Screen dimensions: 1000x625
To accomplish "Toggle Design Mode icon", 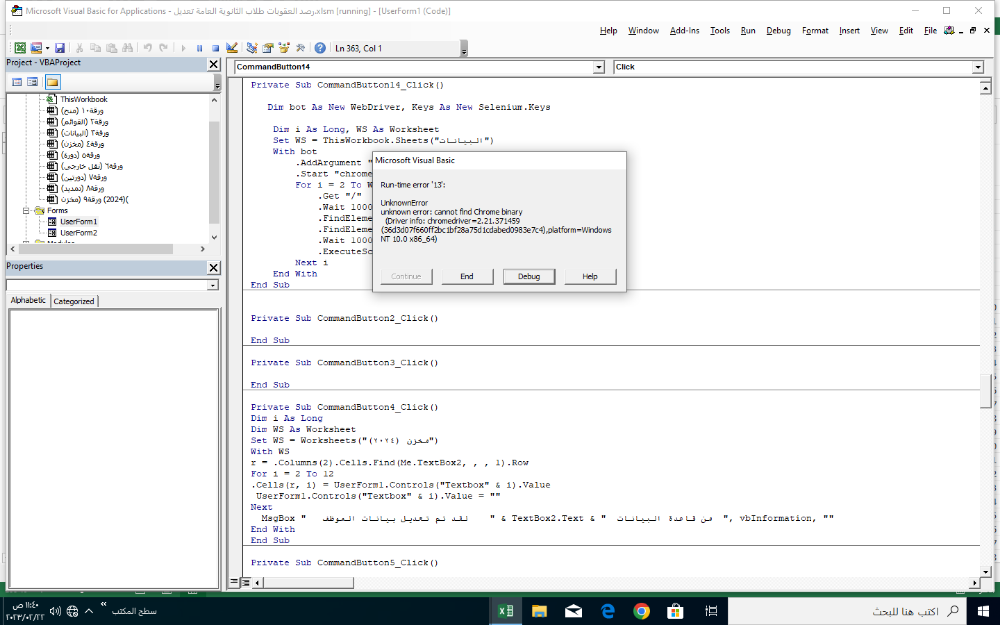I will 232,48.
